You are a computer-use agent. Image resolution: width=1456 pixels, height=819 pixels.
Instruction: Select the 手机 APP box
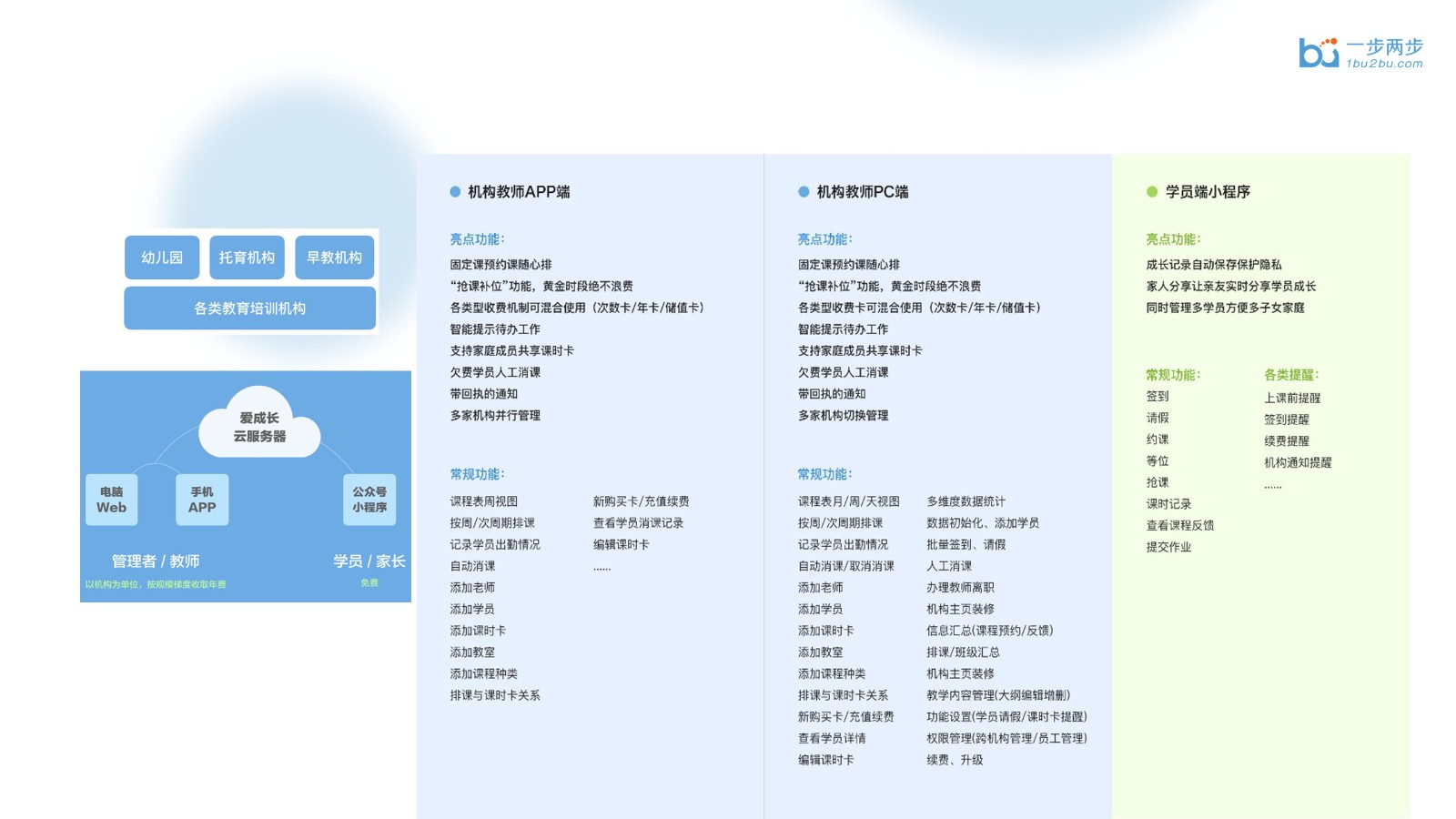(x=202, y=500)
